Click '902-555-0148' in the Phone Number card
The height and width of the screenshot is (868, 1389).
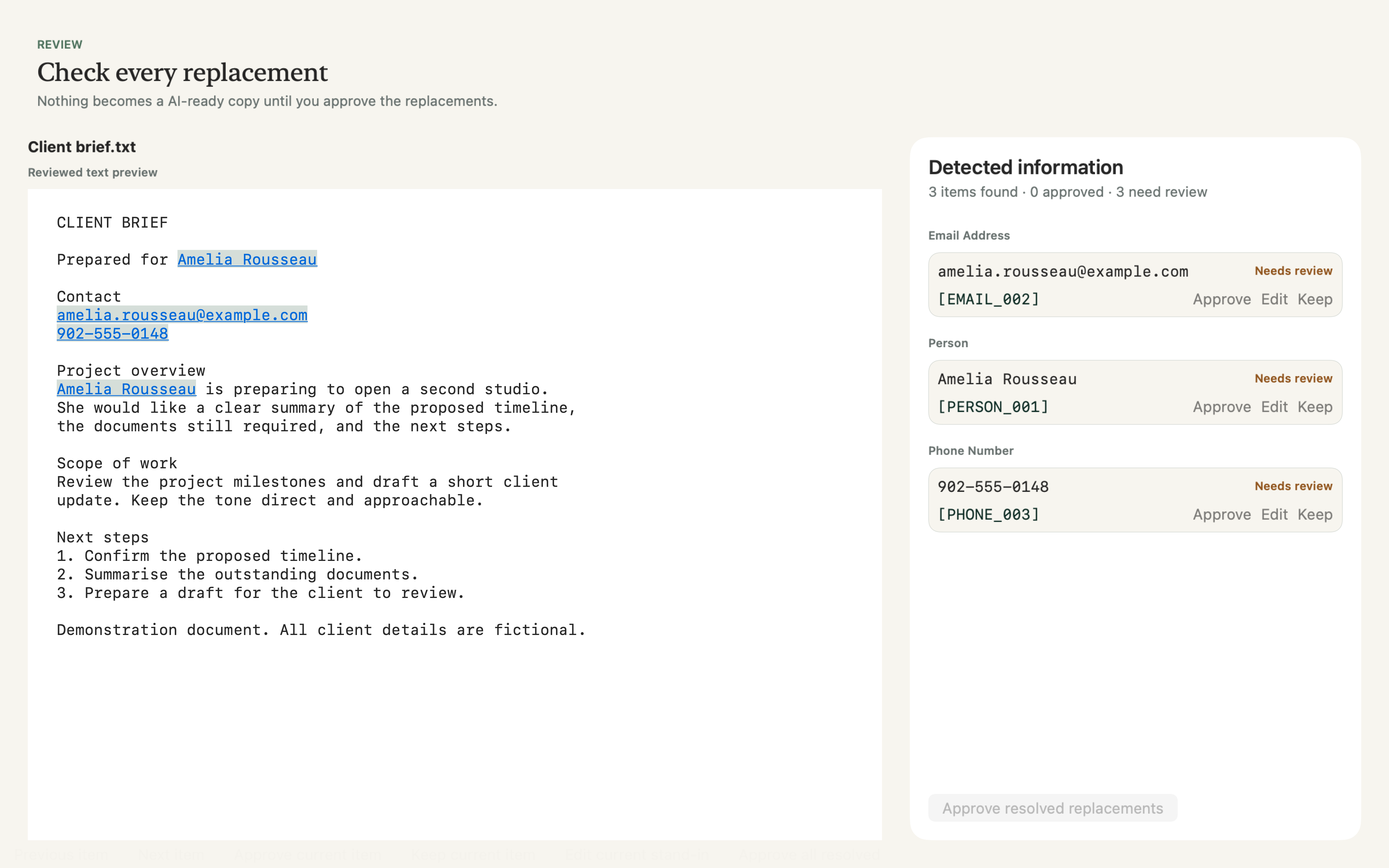tap(993, 487)
